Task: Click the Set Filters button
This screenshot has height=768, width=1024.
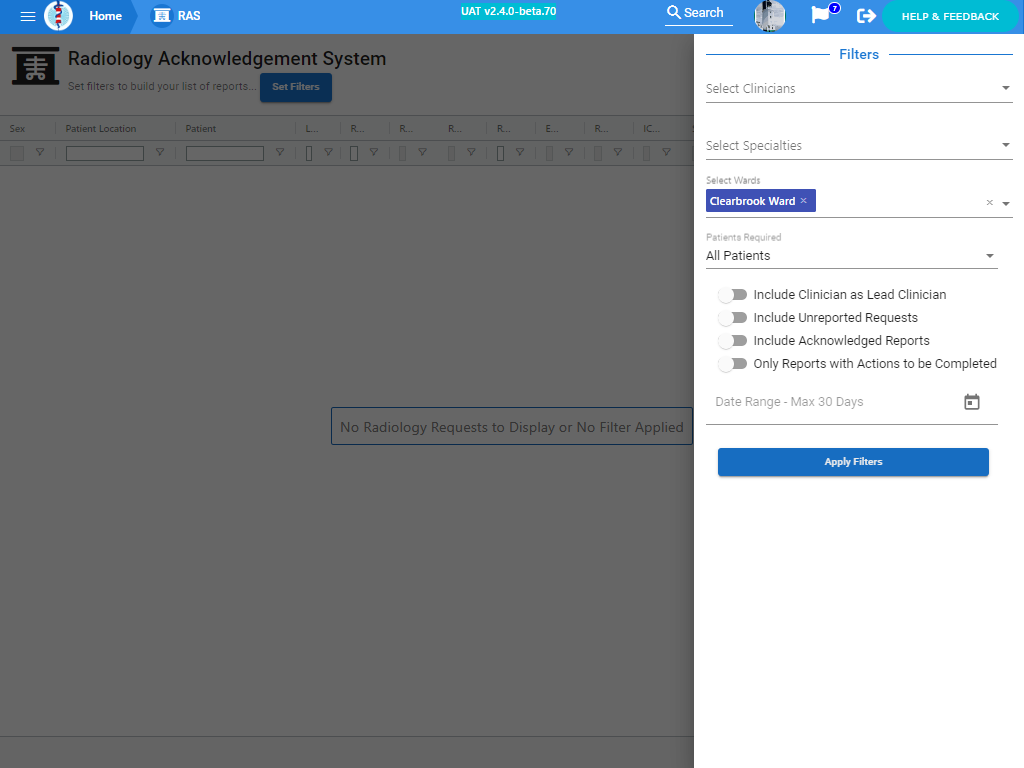Action: 296,87
